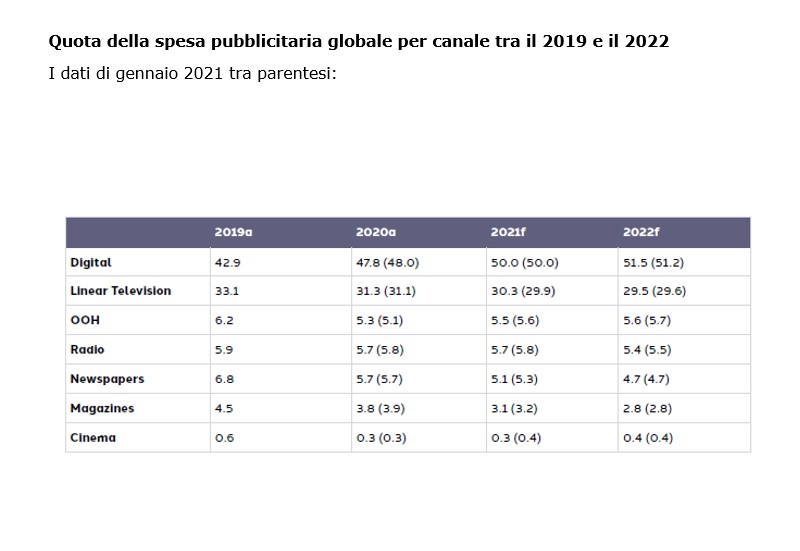Click the 2021f column header

[508, 232]
